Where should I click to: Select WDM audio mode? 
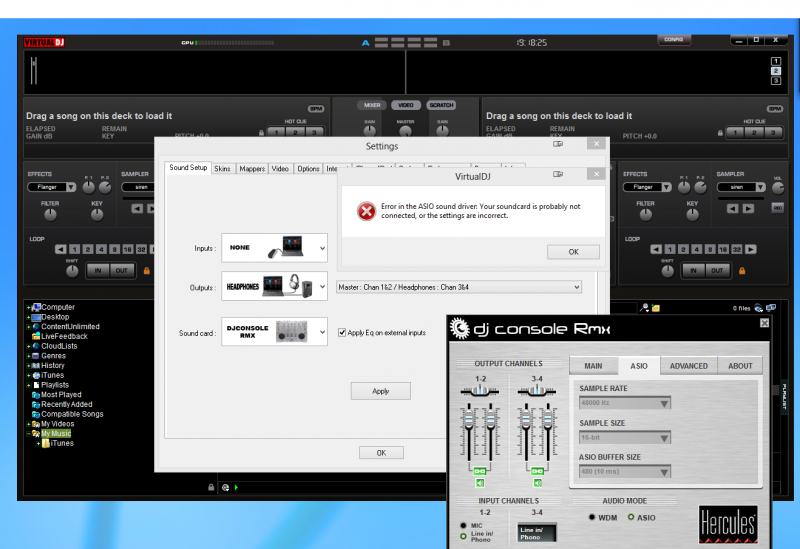(592, 517)
